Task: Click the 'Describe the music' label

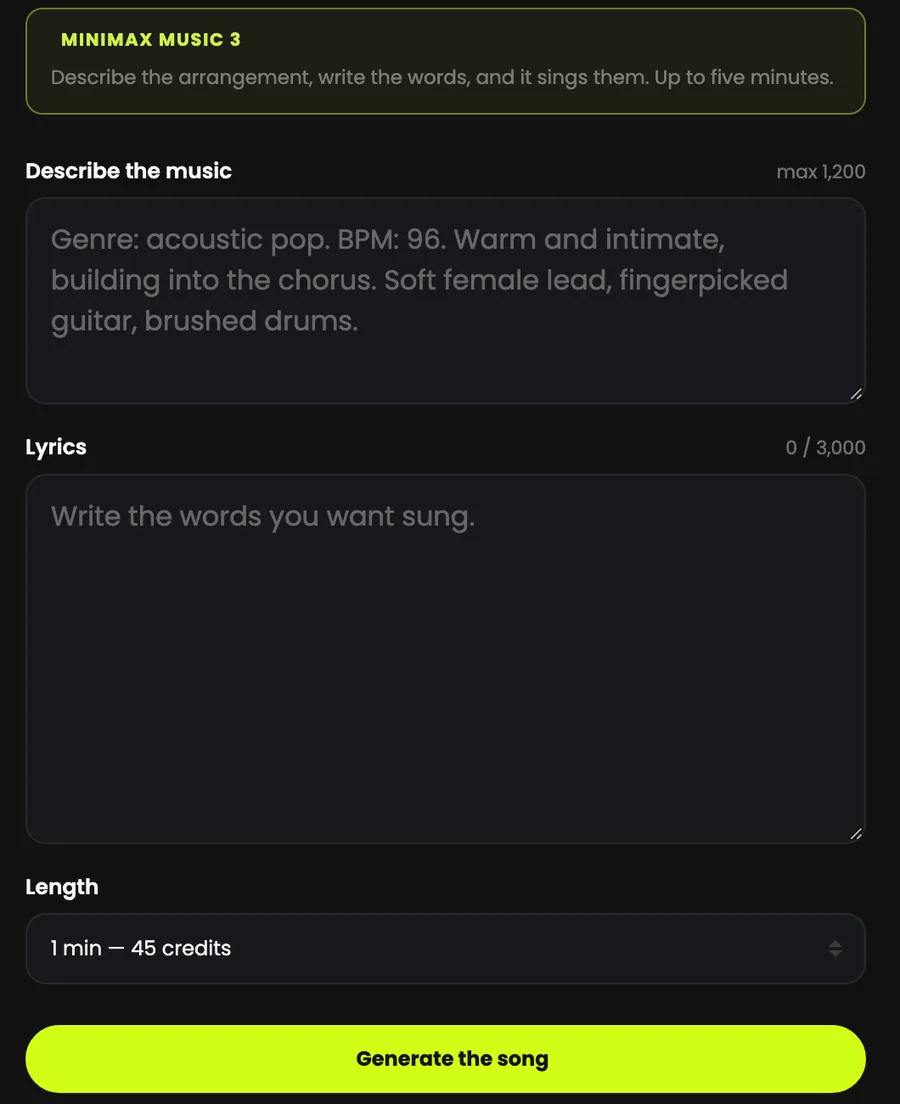Action: (x=128, y=171)
